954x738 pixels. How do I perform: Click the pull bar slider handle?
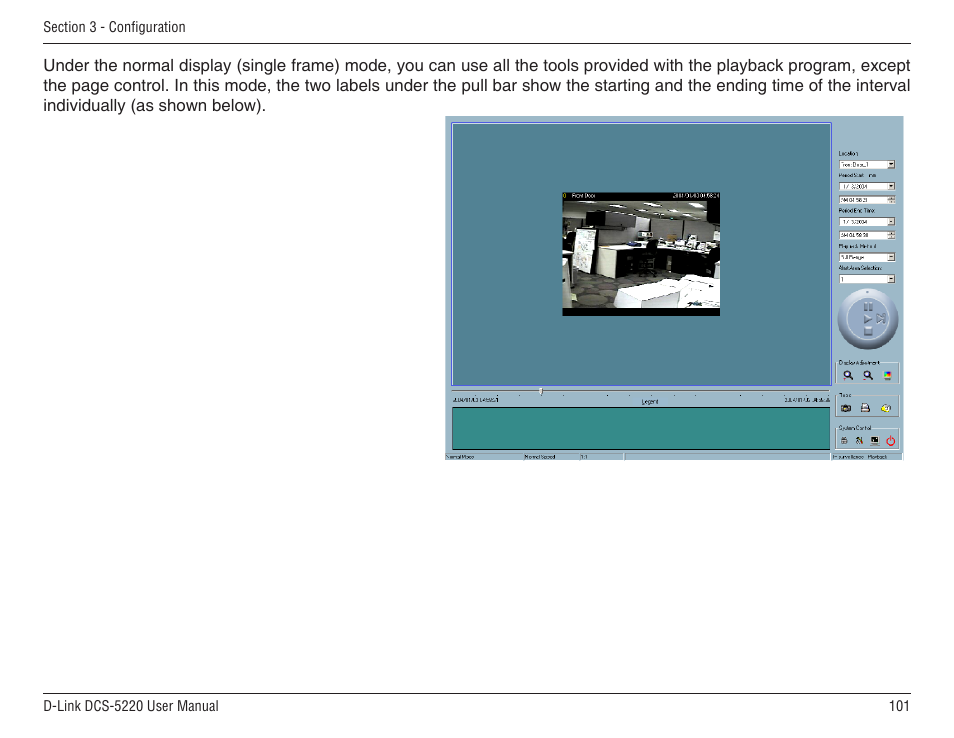541,392
